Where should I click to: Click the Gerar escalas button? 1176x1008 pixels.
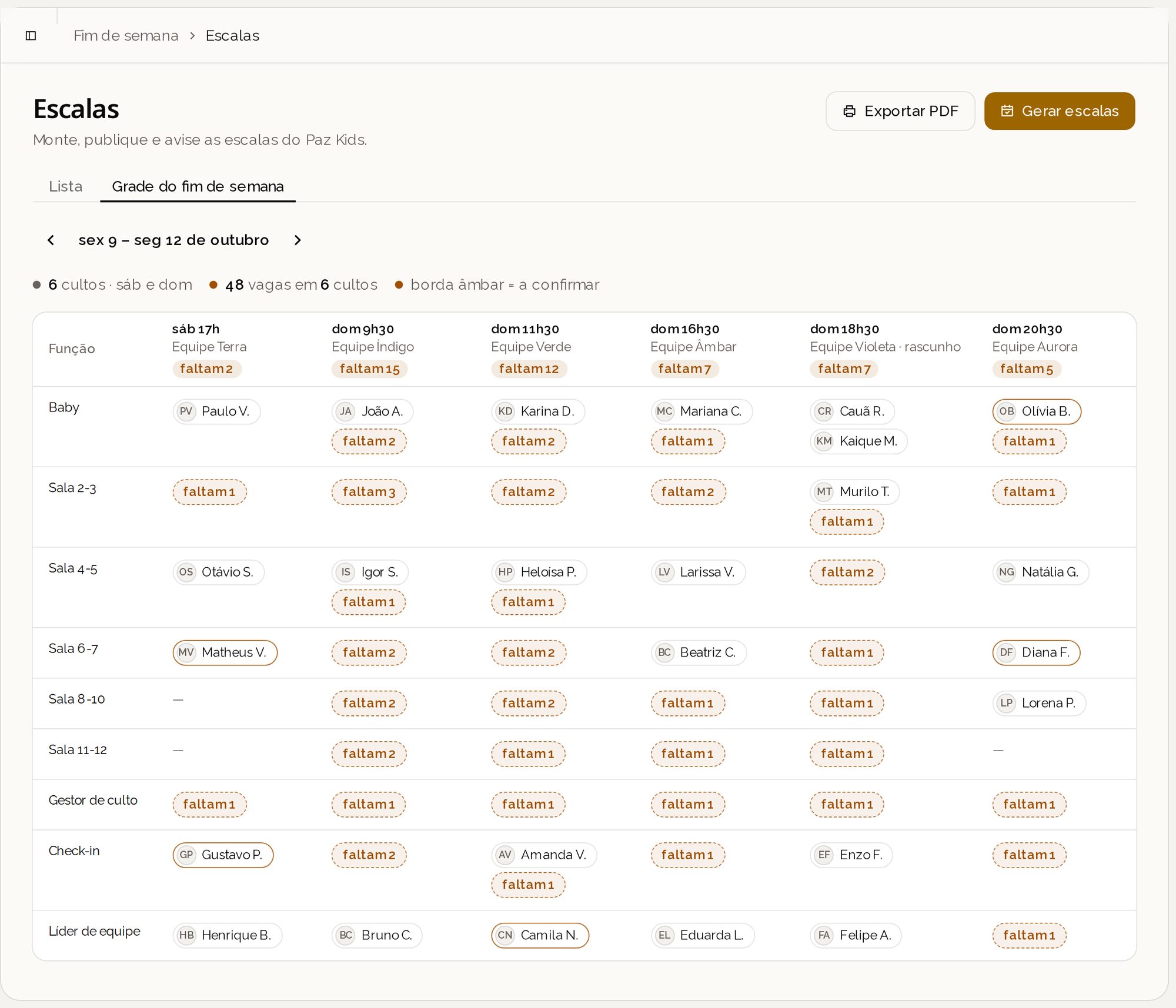tap(1060, 111)
